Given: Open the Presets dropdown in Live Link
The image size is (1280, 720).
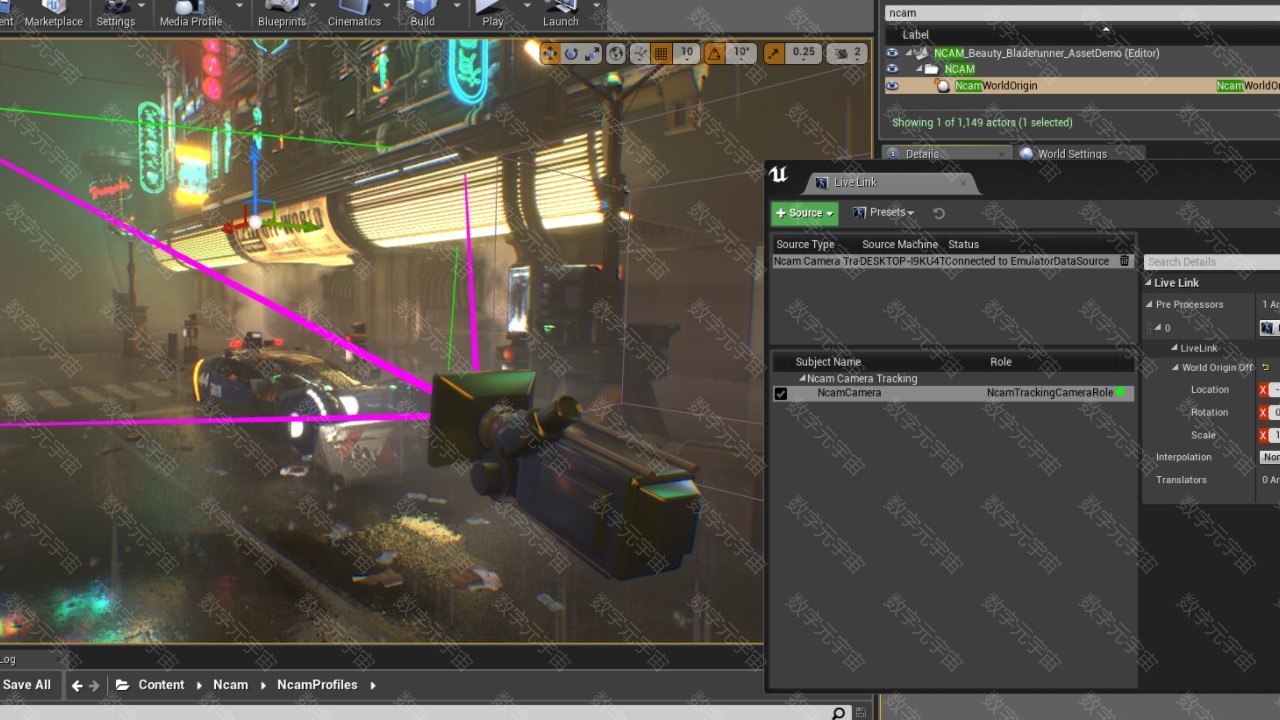Looking at the screenshot, I should [x=883, y=213].
